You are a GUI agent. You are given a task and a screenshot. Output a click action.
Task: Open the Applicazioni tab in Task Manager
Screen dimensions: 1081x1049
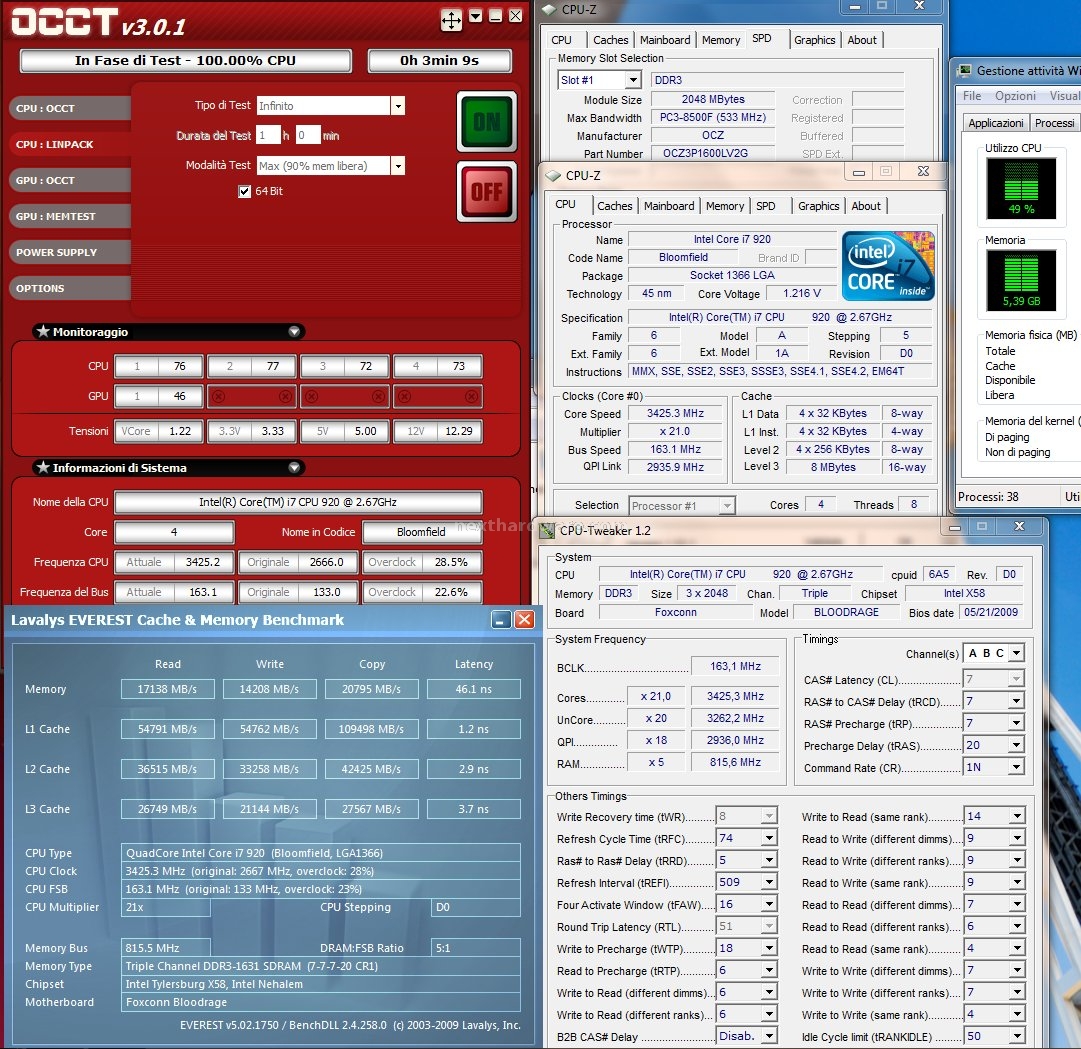tap(996, 123)
